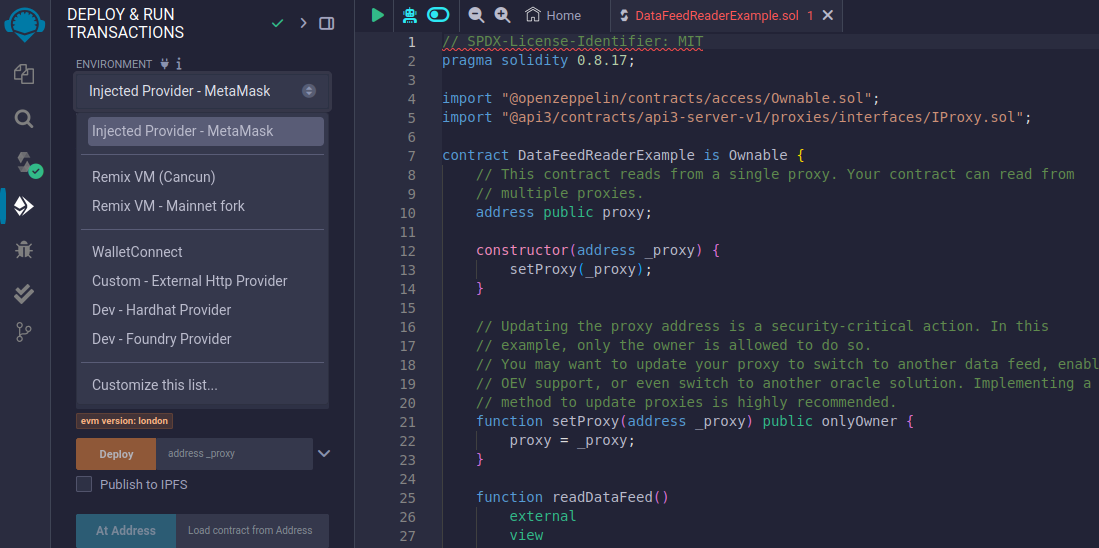
Task: Open the Git source control icon
Action: (24, 333)
